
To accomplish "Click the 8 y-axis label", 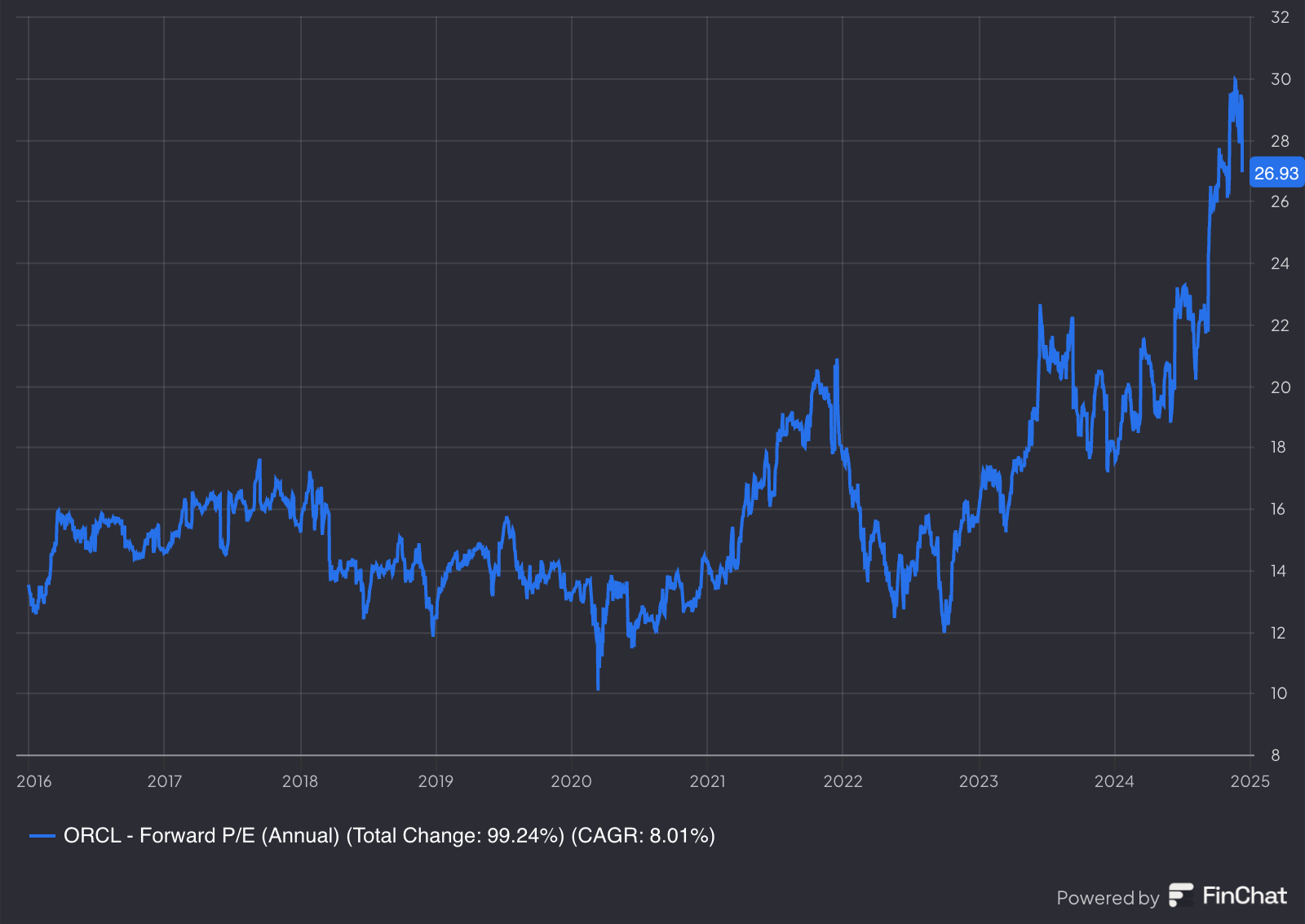I will [x=1276, y=755].
